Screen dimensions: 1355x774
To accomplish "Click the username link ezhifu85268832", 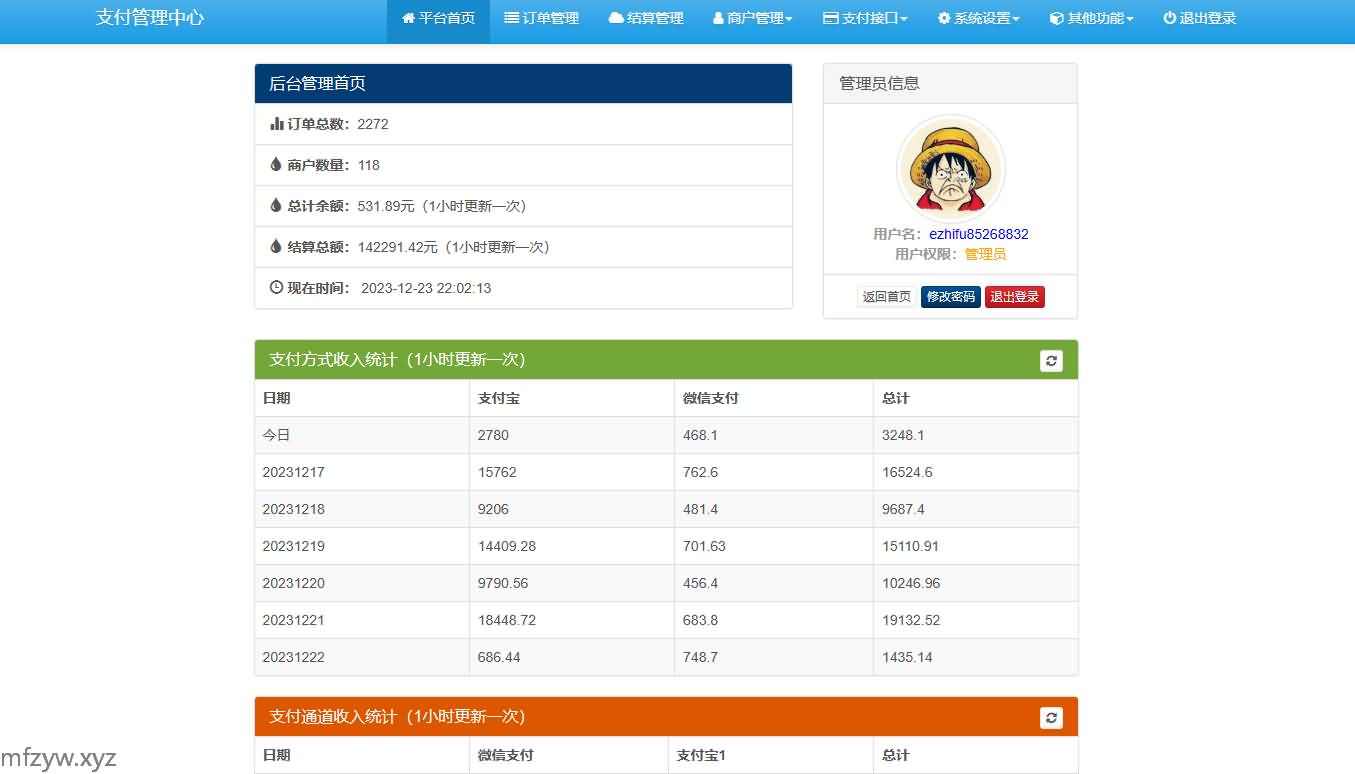I will coord(978,234).
